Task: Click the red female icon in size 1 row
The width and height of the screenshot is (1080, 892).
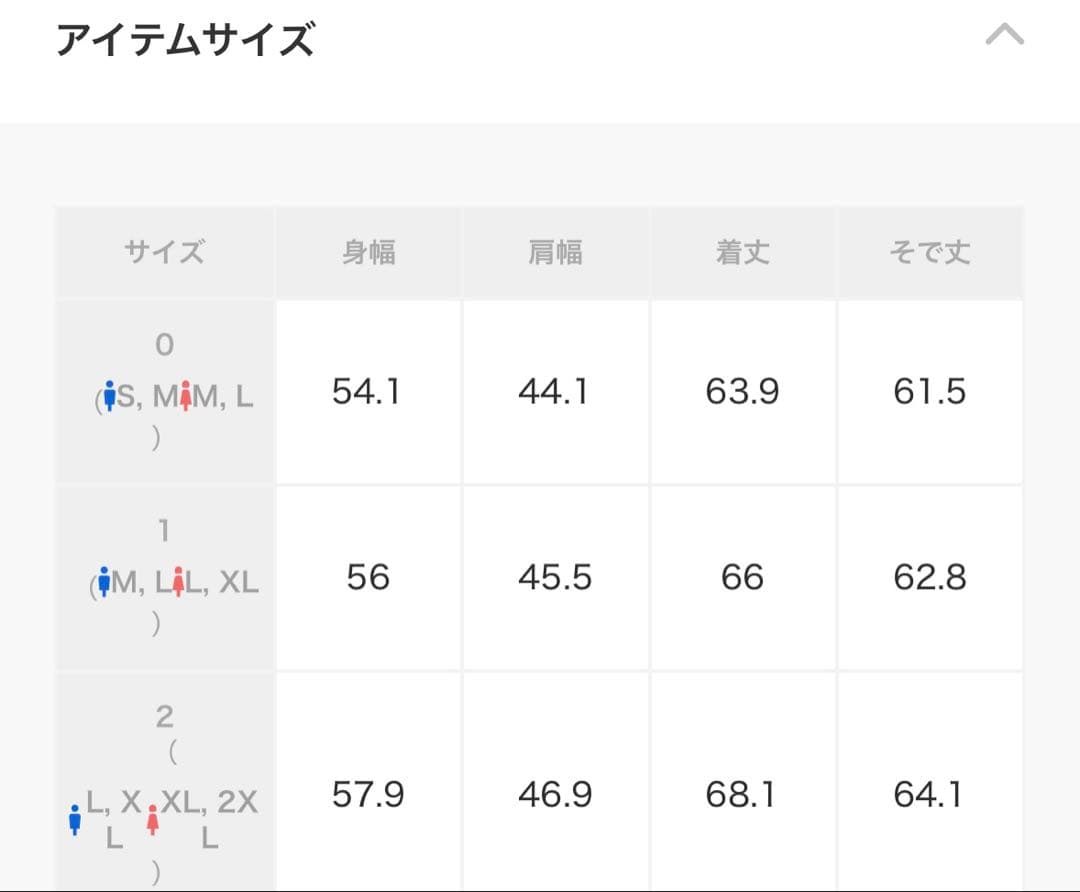Action: coord(178,581)
